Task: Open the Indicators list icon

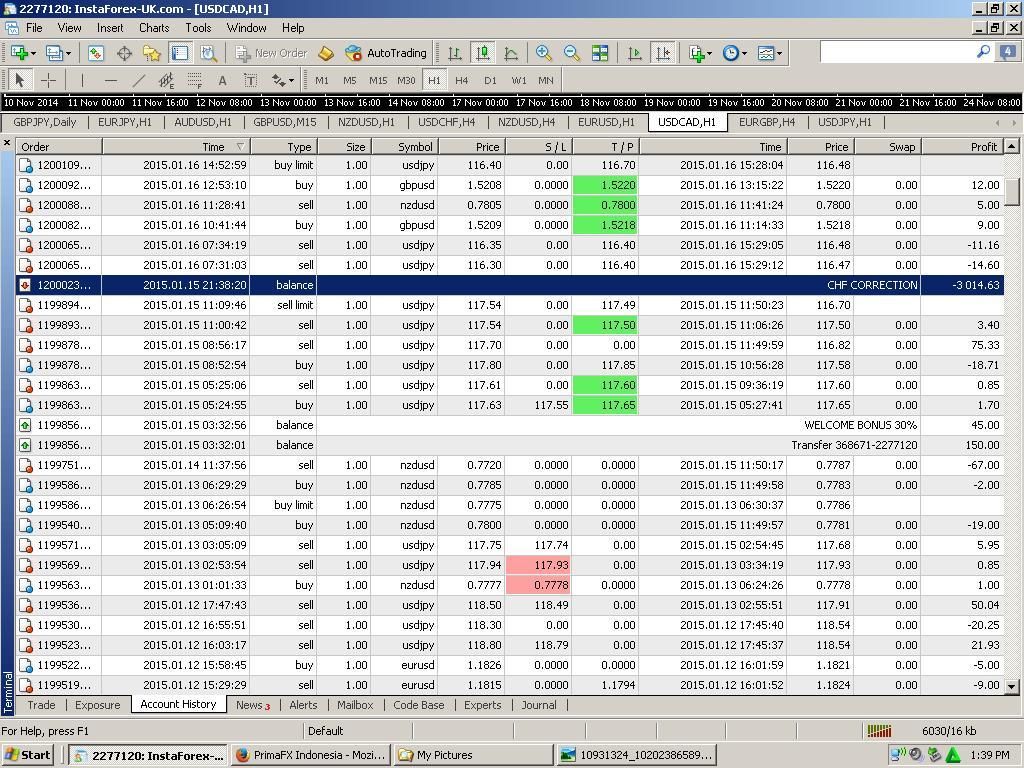Action: point(696,53)
